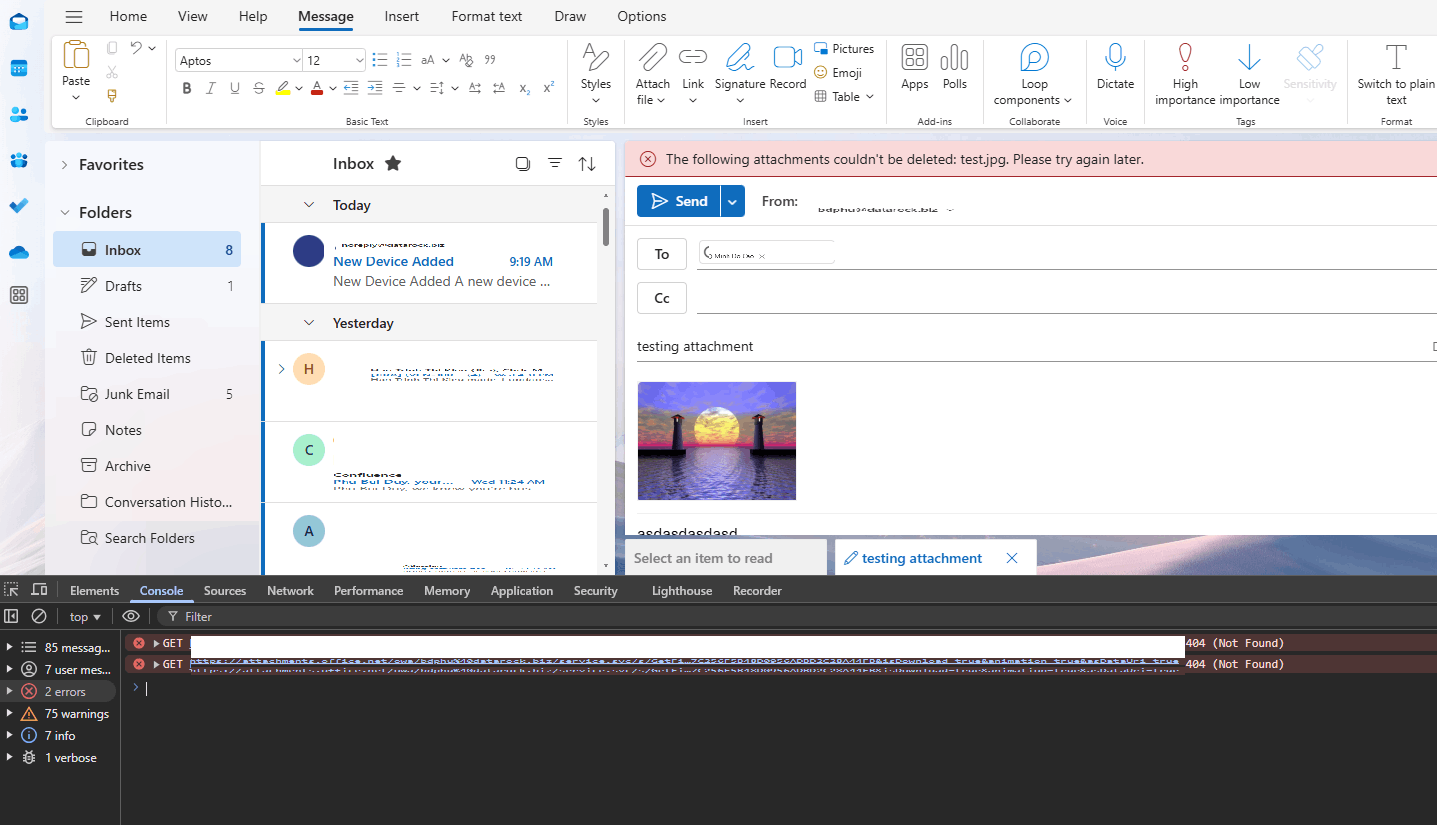Select the Dictate voice tool
The width and height of the screenshot is (1437, 825).
click(x=1114, y=72)
